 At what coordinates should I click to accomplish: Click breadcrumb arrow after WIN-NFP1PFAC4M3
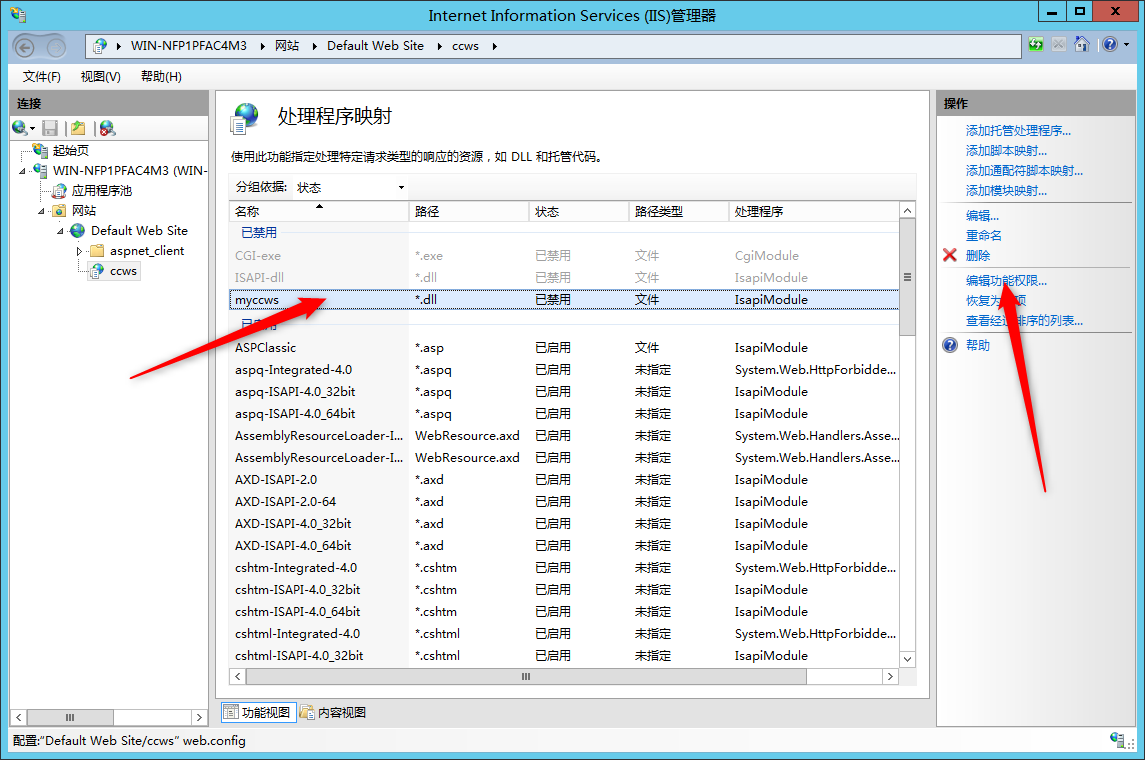[x=262, y=46]
